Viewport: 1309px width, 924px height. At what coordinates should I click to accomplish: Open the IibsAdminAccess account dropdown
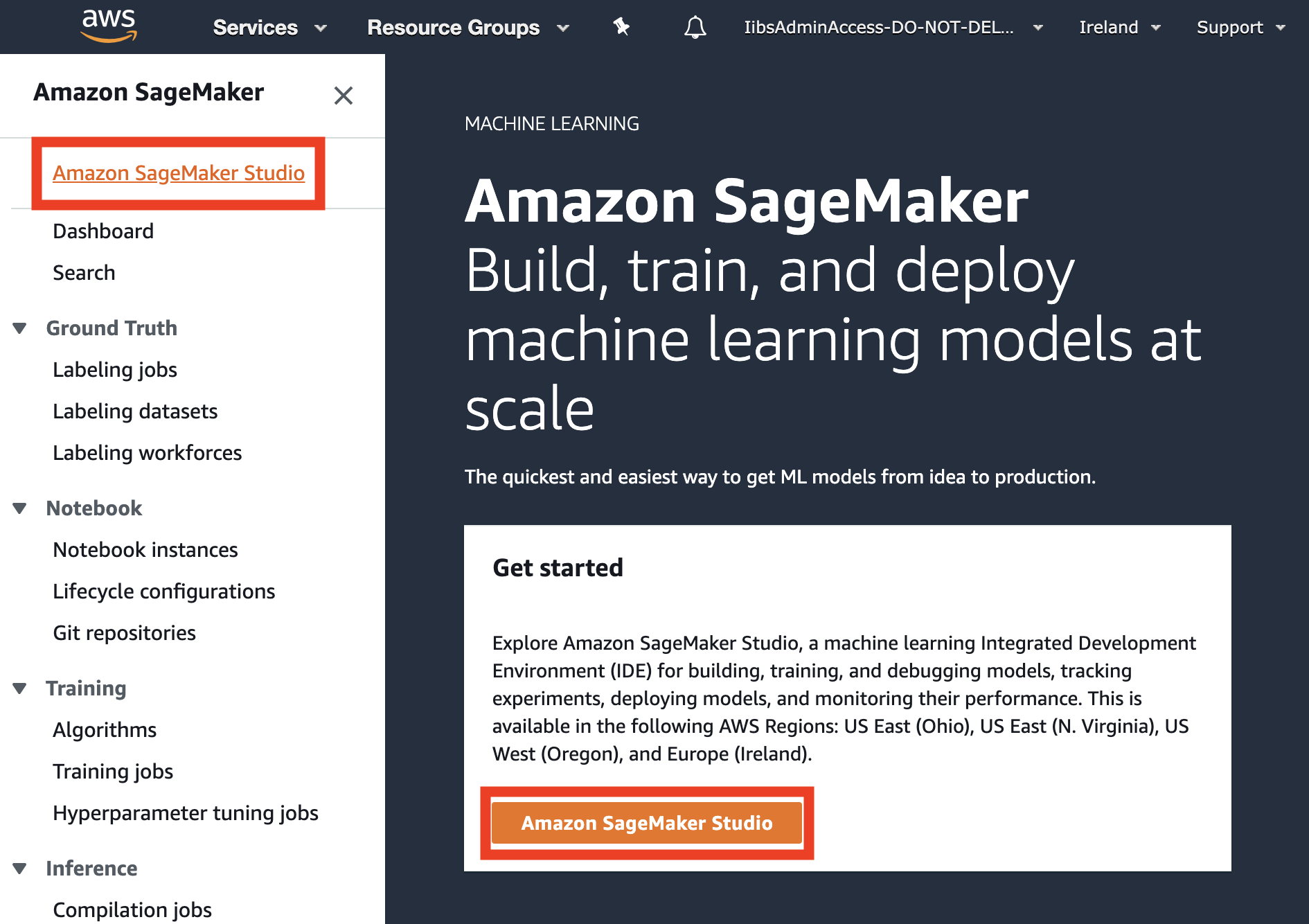pyautogui.click(x=893, y=27)
